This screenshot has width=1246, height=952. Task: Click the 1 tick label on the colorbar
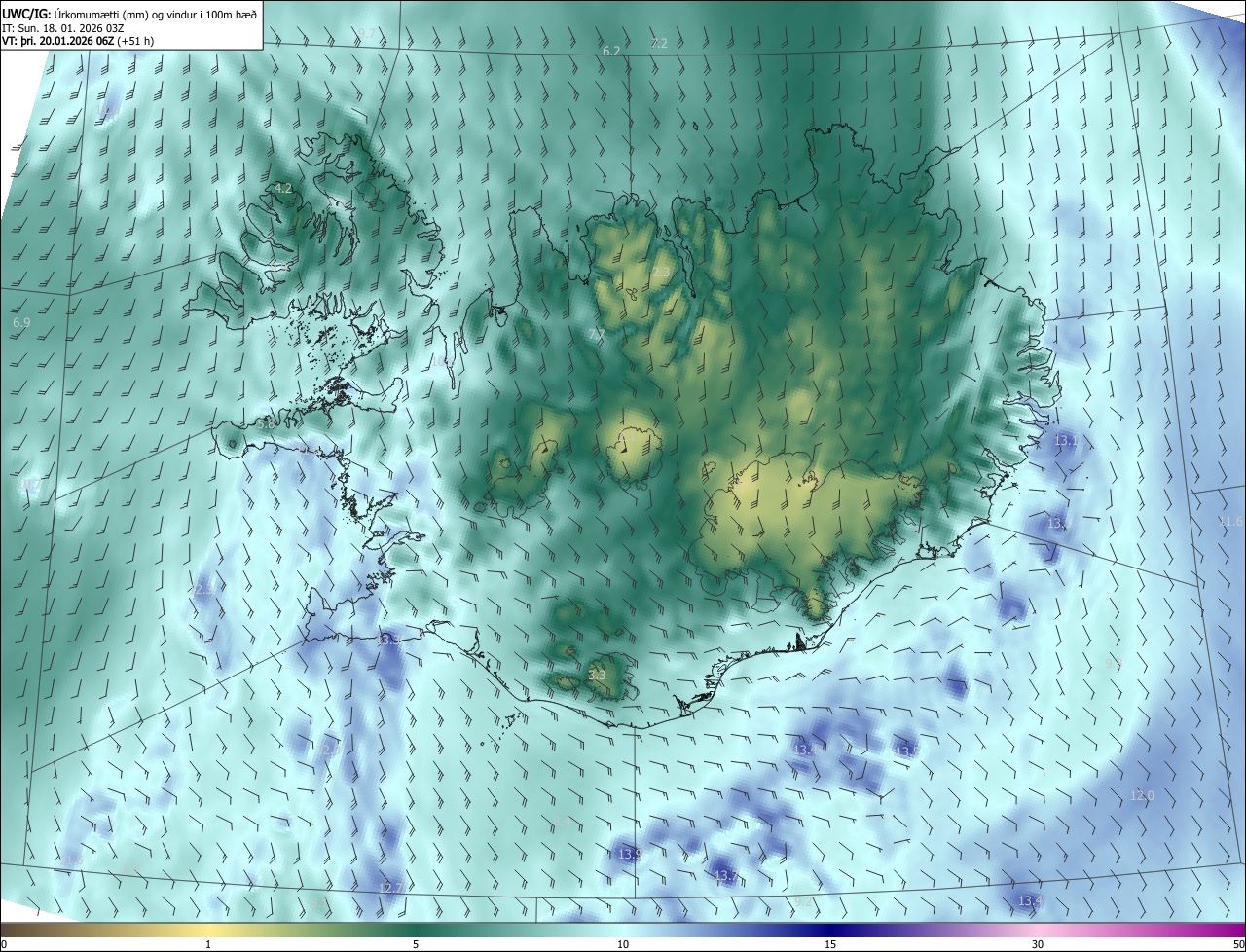pyautogui.click(x=208, y=945)
